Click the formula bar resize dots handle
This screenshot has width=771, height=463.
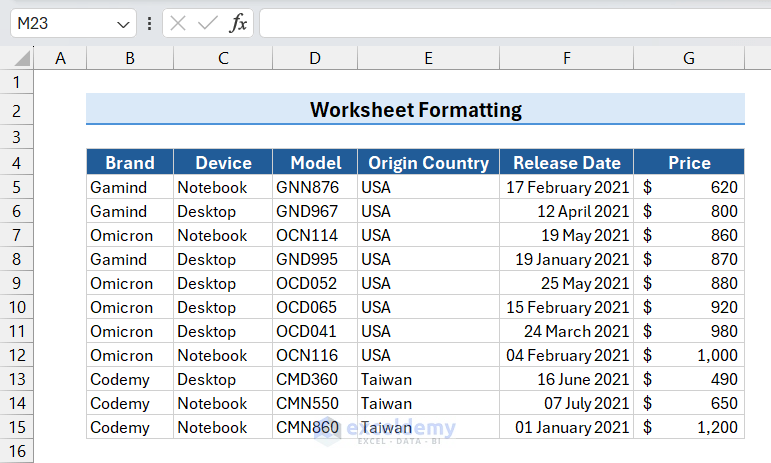pos(149,23)
